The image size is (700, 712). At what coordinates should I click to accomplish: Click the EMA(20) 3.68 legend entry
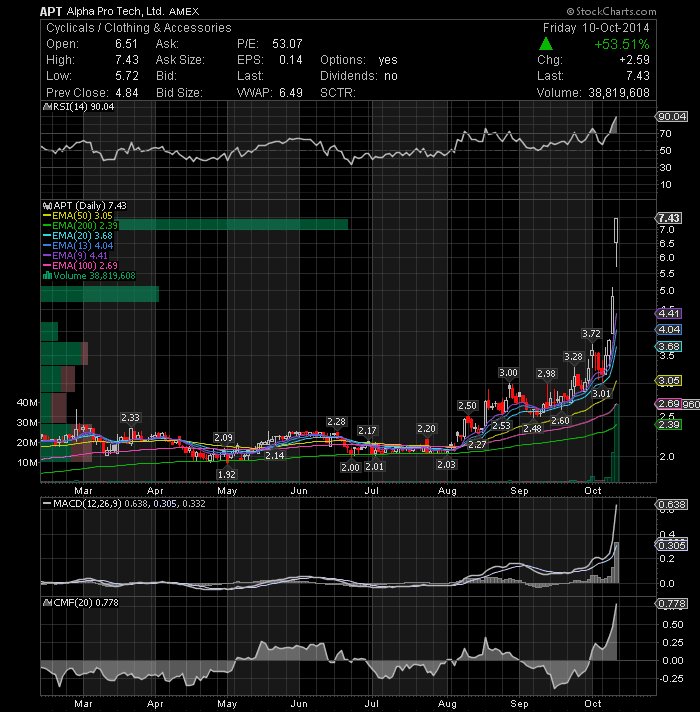point(78,236)
